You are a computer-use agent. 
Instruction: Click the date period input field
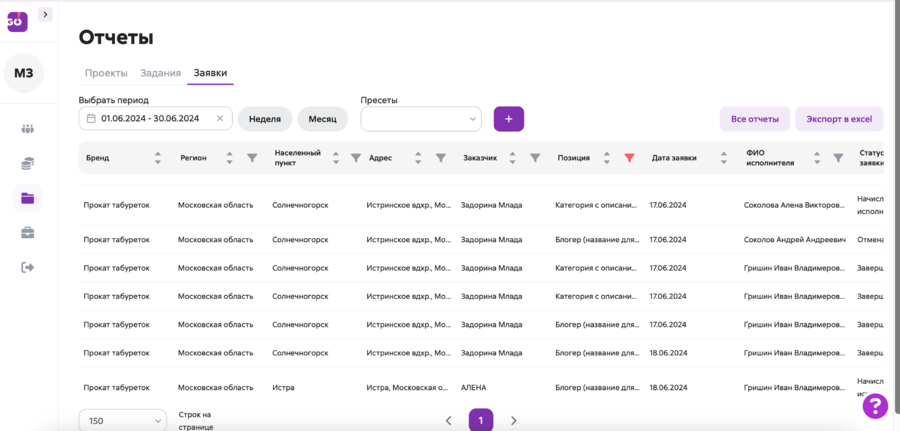pos(150,119)
